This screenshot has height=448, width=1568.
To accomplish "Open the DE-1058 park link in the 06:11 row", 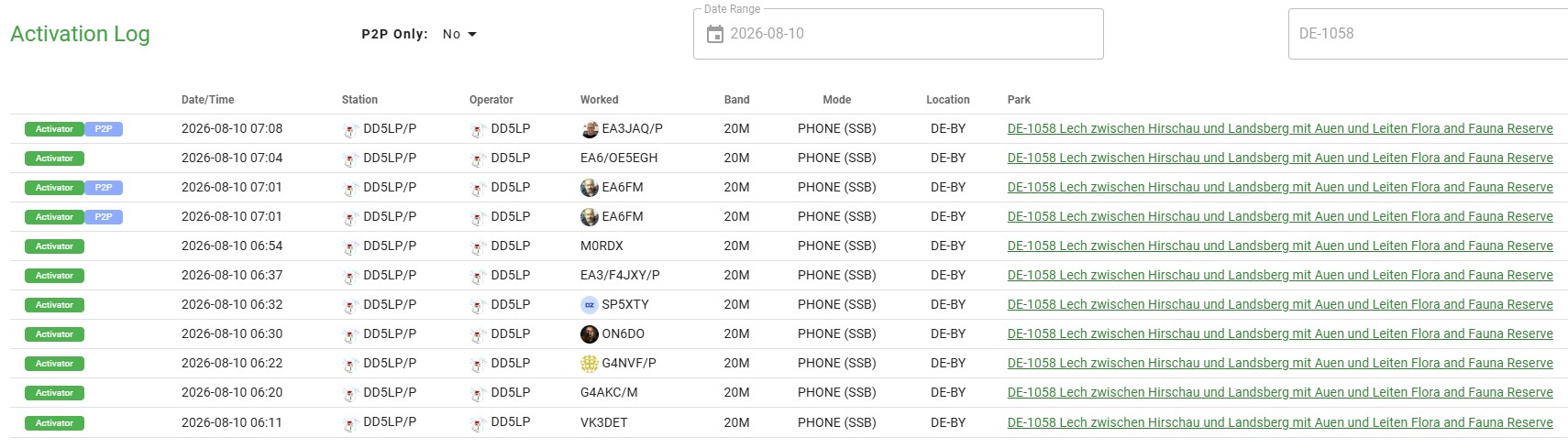I will pos(1280,422).
